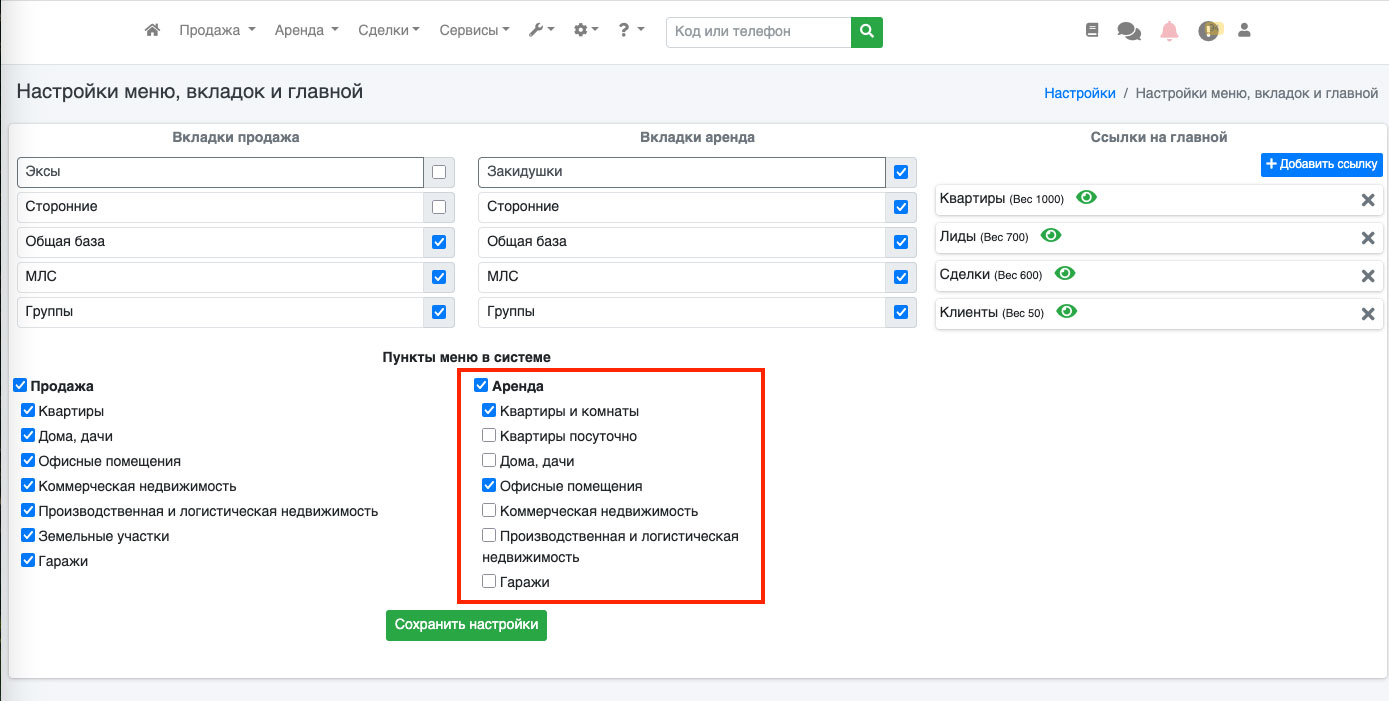Image resolution: width=1389 pixels, height=701 pixels.
Task: Click the green search magnifier button
Action: tap(867, 31)
